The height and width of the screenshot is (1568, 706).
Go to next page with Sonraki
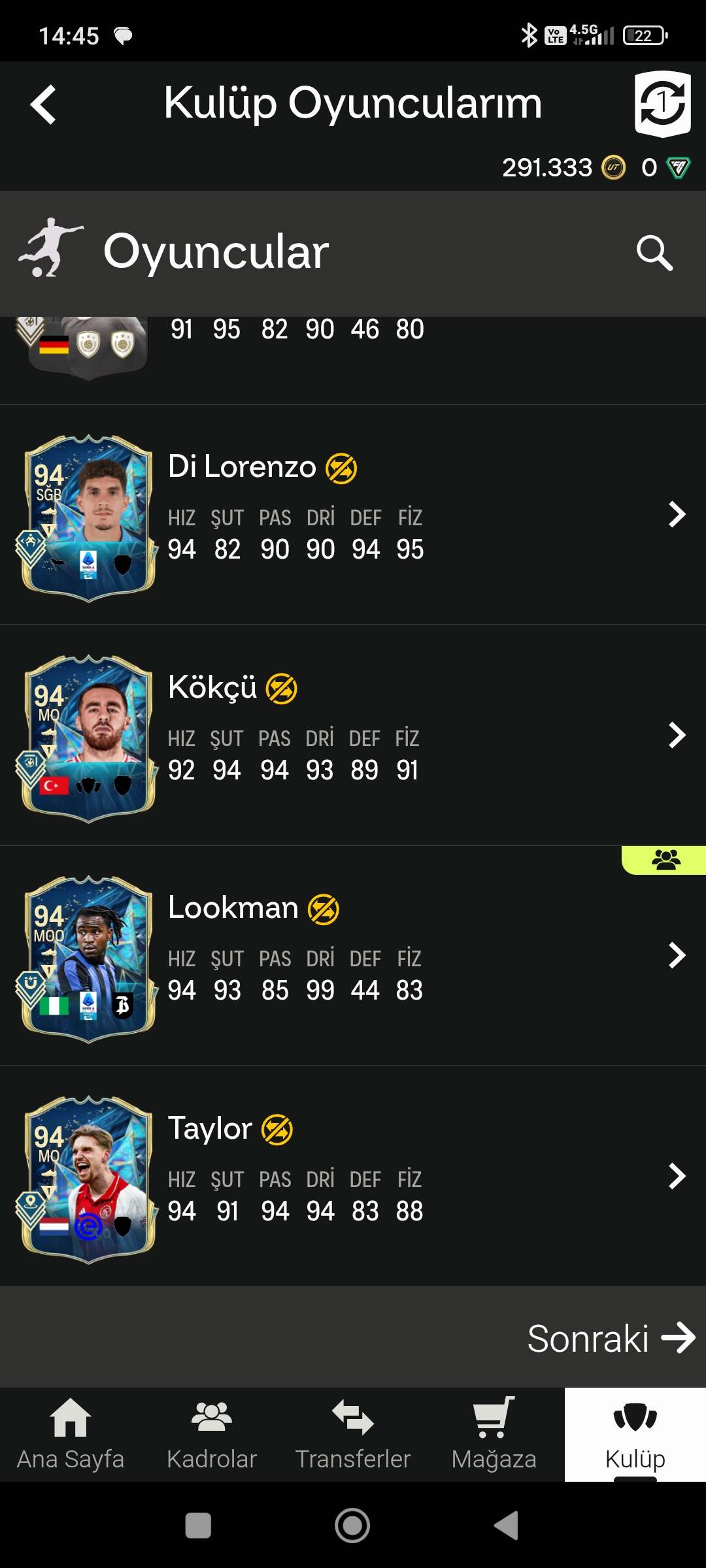pyautogui.click(x=611, y=1338)
